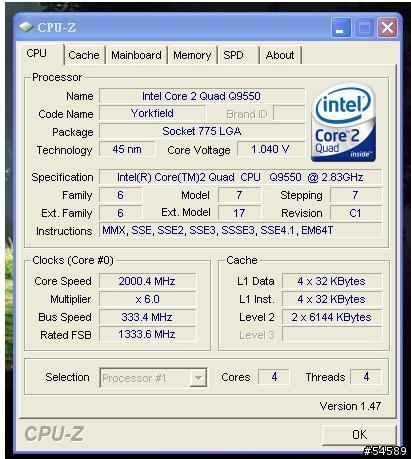Screen dimensions: 411x459
Task: Click the Revision value C1
Action: pos(356,213)
